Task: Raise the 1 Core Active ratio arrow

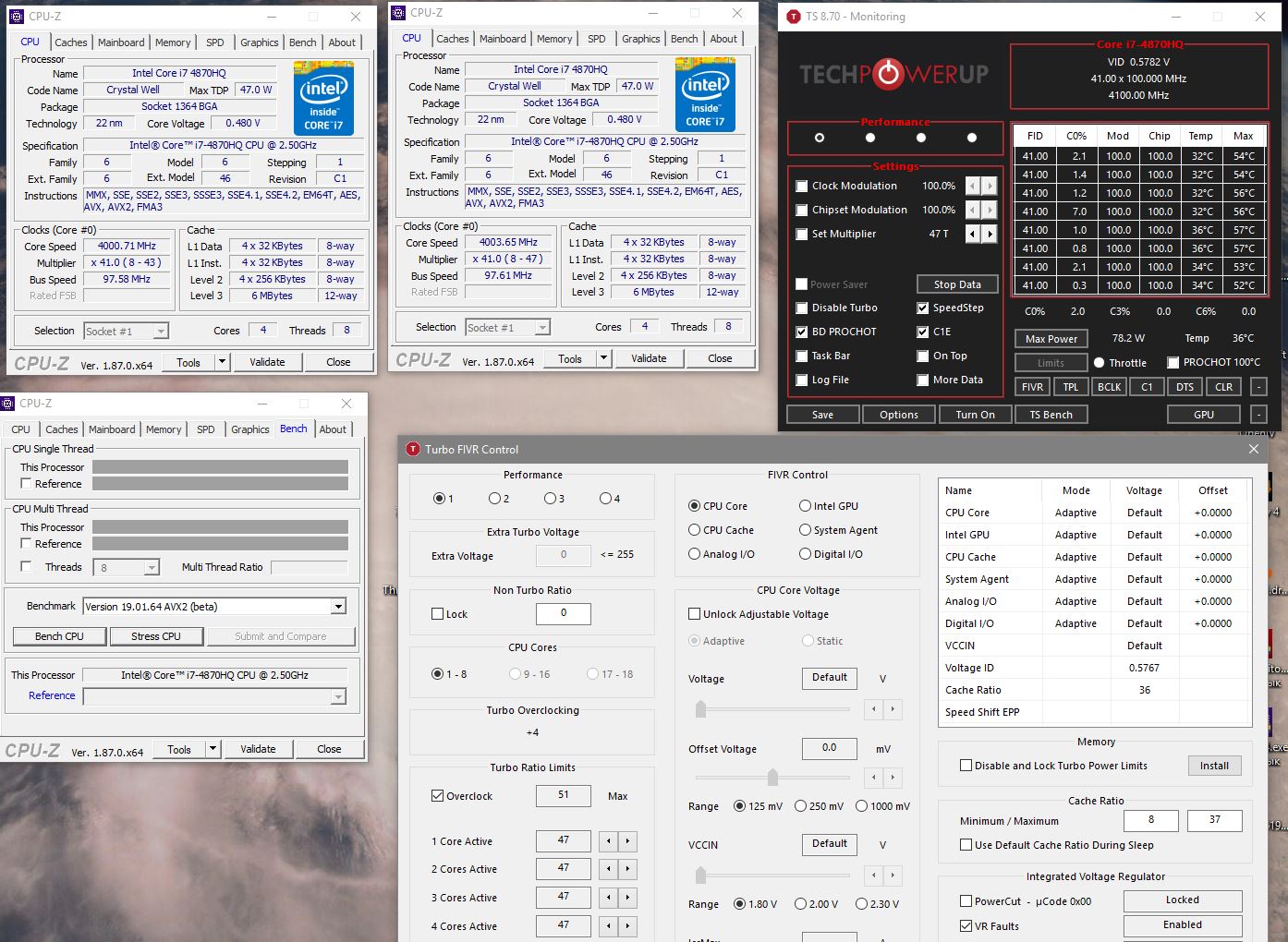Action: click(x=627, y=841)
